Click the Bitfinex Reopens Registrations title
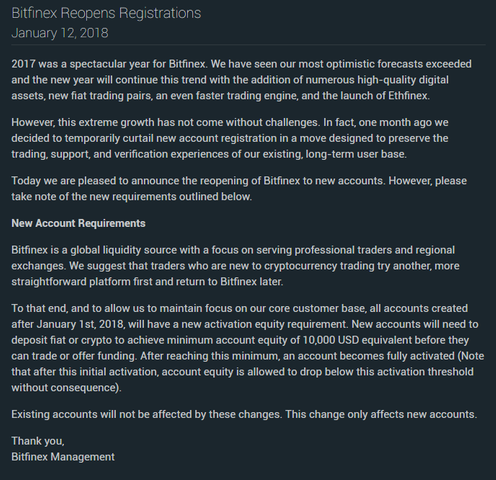Image resolution: width=496 pixels, height=480 pixels. 106,13
